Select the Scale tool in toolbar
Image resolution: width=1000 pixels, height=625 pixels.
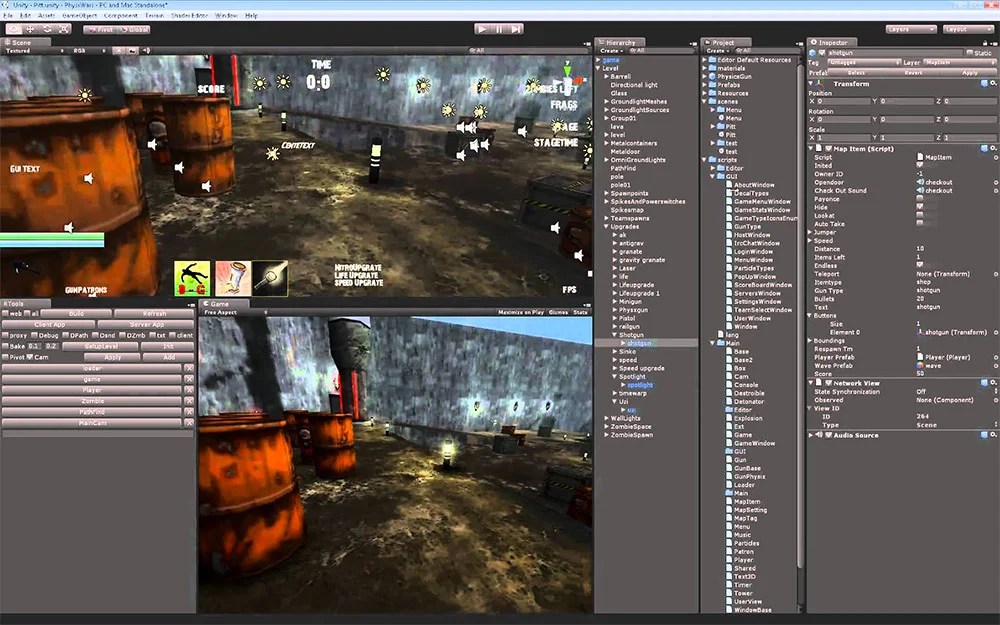tap(64, 29)
